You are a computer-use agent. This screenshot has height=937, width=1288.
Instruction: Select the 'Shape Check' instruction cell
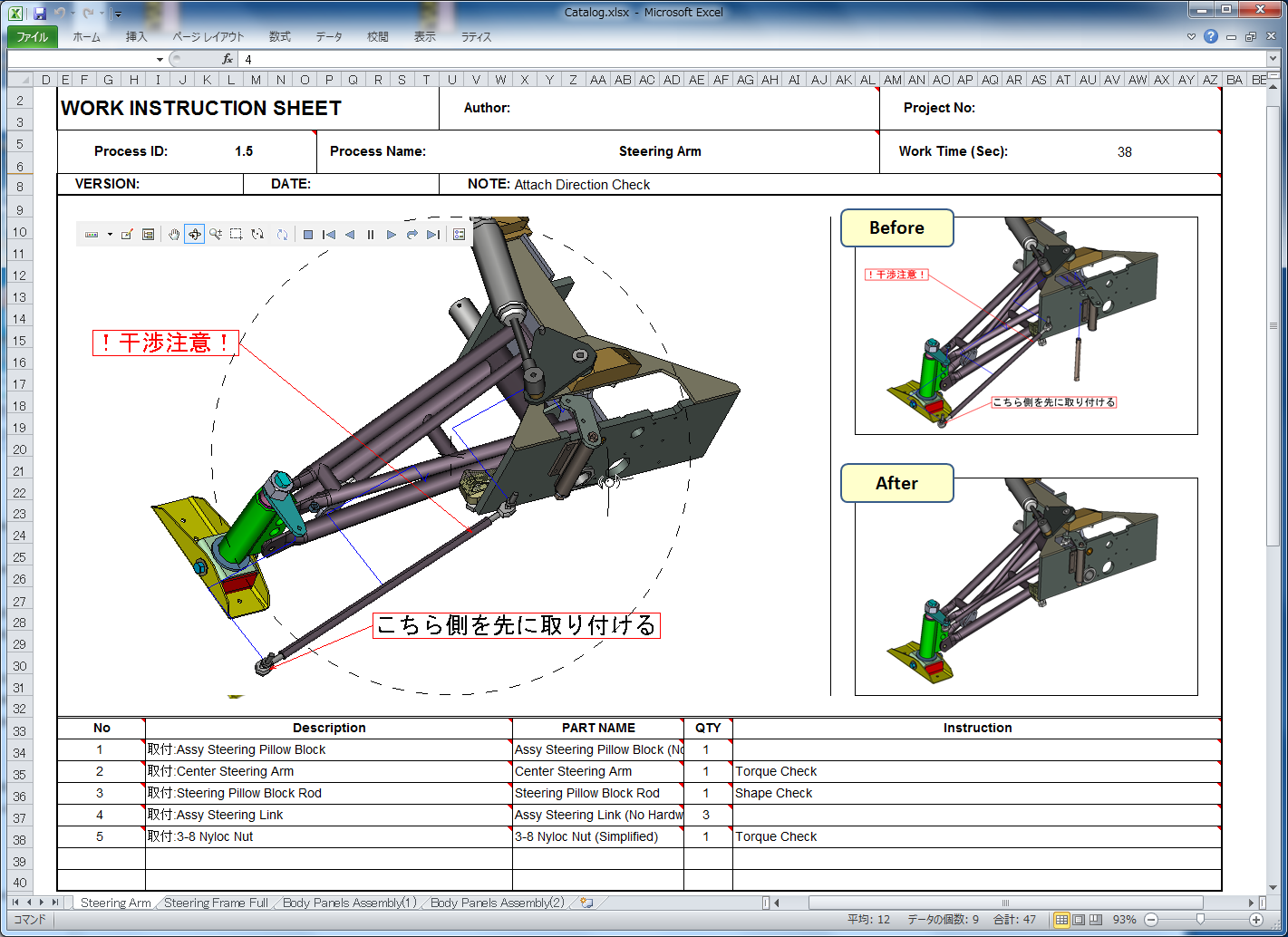click(976, 793)
